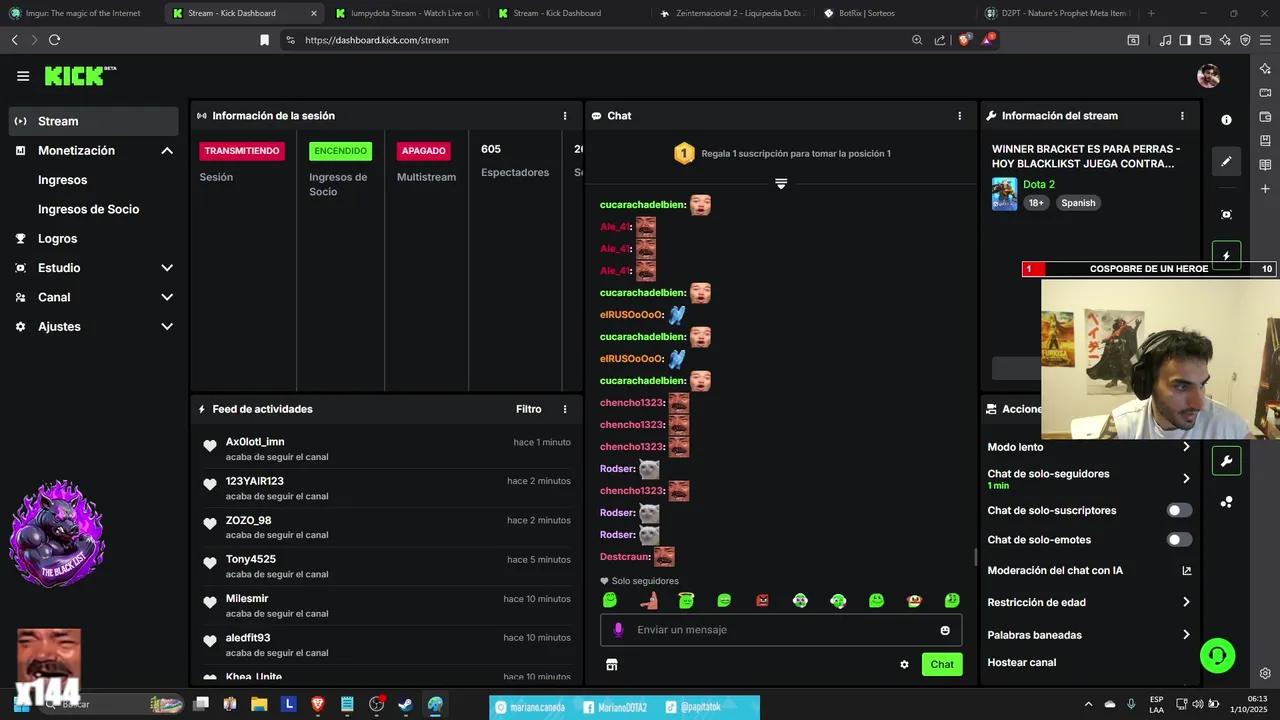Expand the Ajustes section
Image resolution: width=1280 pixels, height=720 pixels.
pyautogui.click(x=167, y=327)
